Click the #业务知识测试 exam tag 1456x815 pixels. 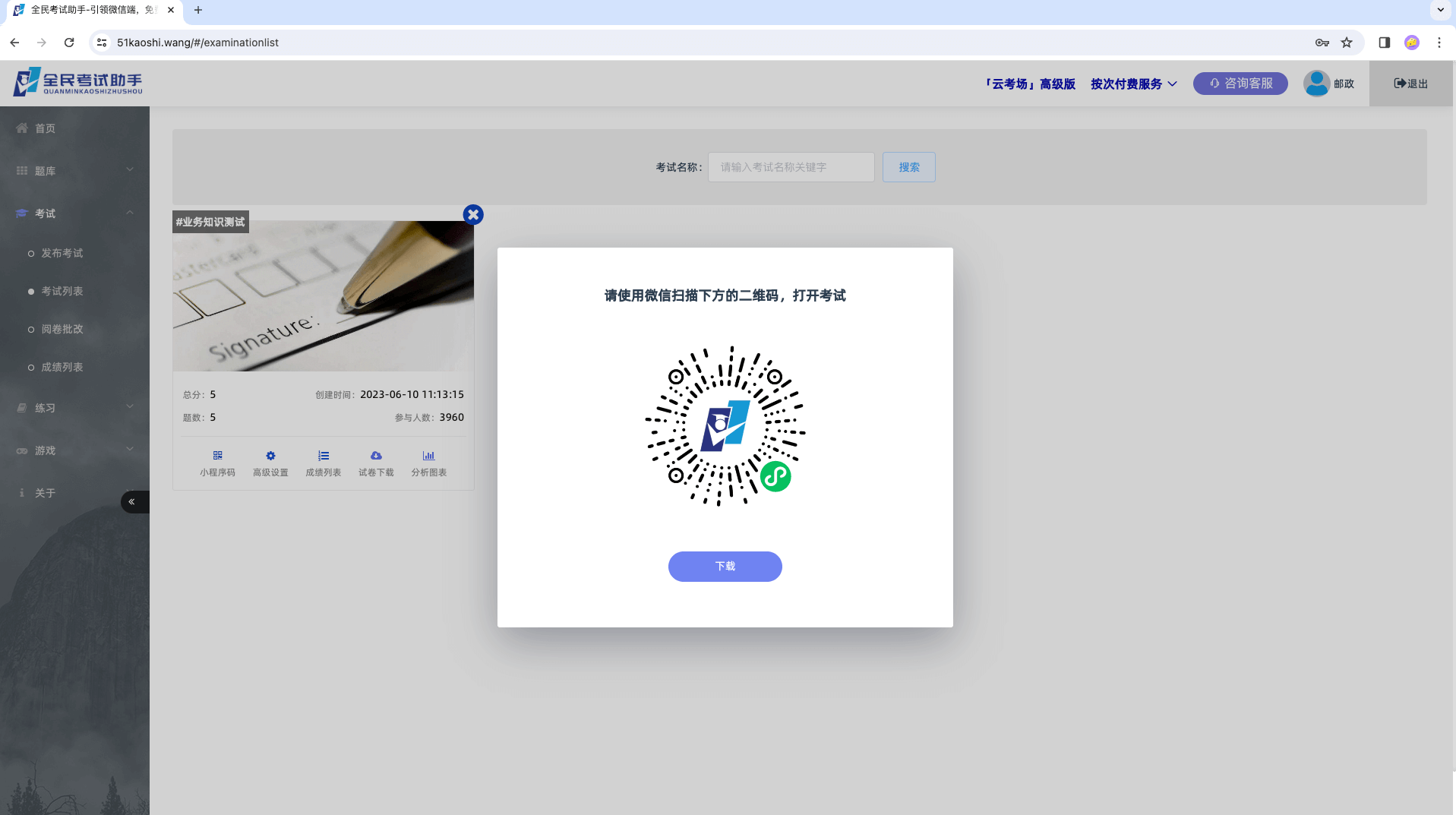click(x=210, y=222)
